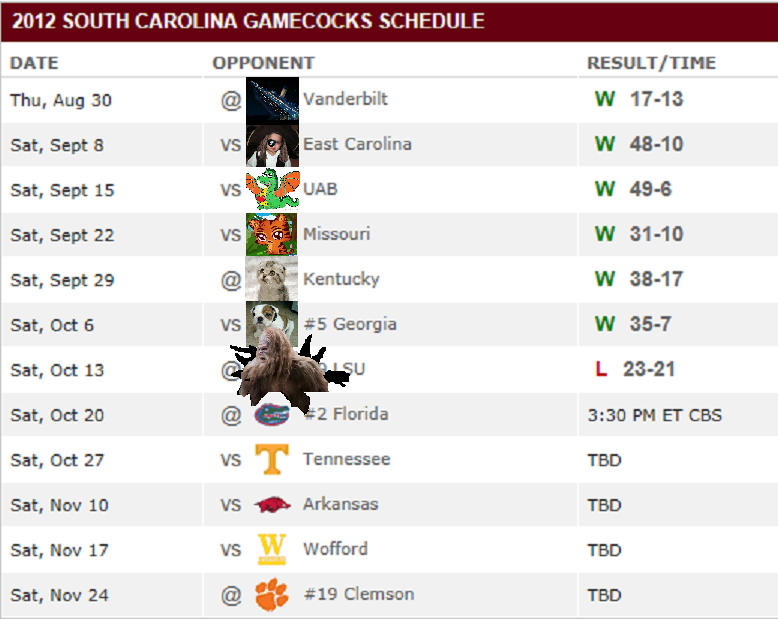The height and width of the screenshot is (619, 778).
Task: Click the RESULT/TIME column header
Action: click(651, 63)
